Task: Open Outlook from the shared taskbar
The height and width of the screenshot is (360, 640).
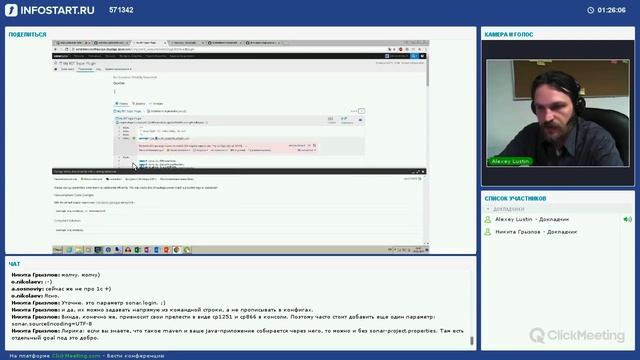Action: pos(157,250)
